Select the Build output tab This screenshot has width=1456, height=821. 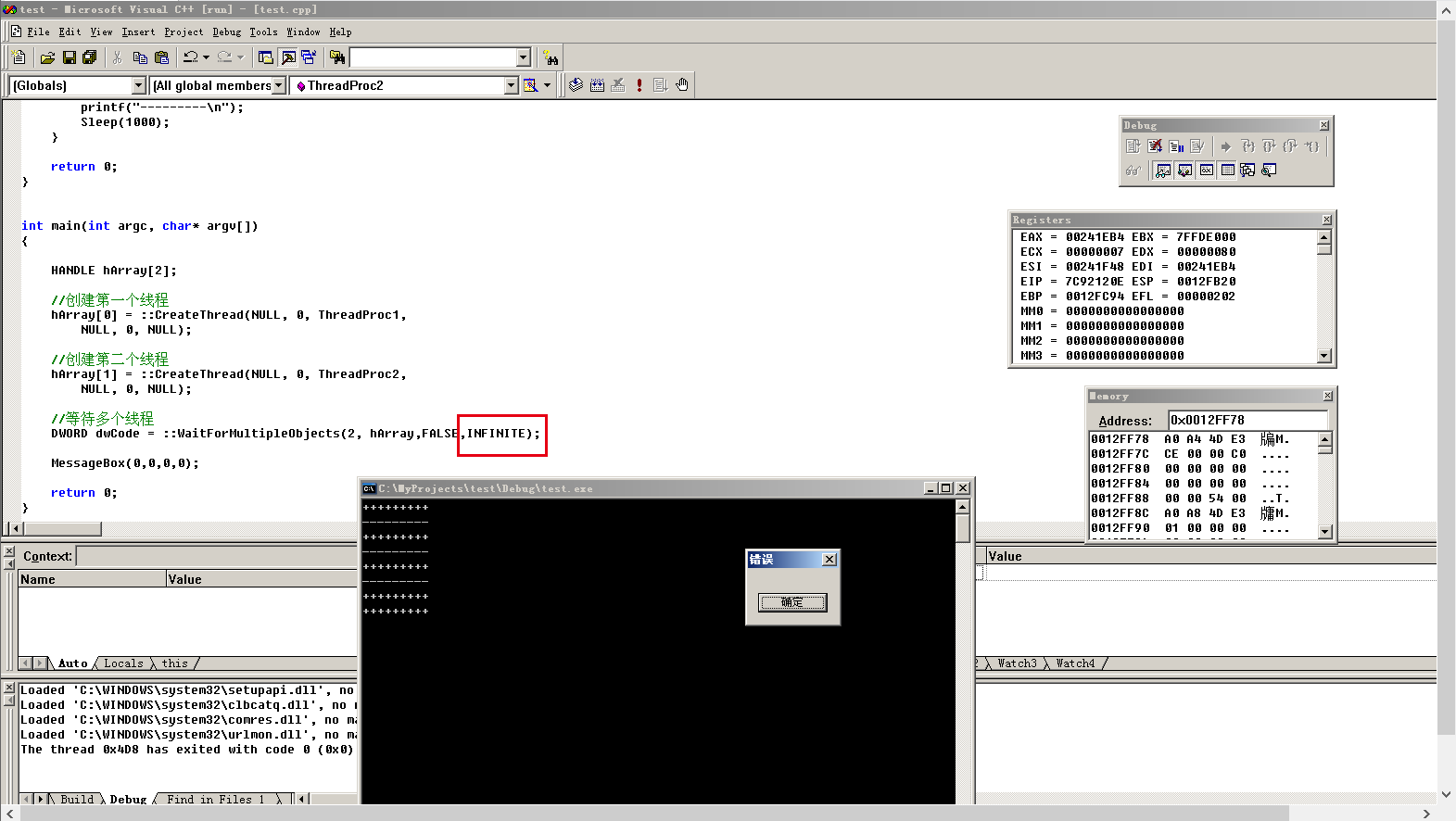pyautogui.click(x=77, y=799)
